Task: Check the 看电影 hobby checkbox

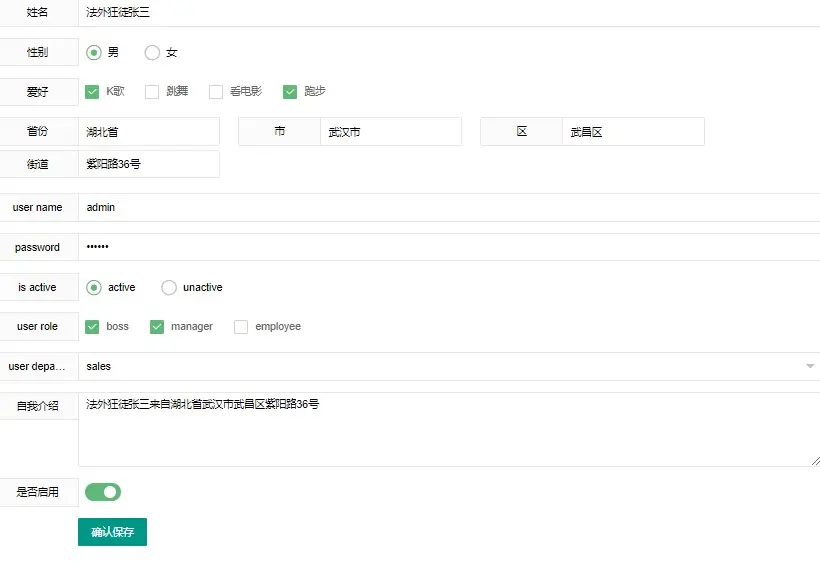Action: (x=216, y=92)
